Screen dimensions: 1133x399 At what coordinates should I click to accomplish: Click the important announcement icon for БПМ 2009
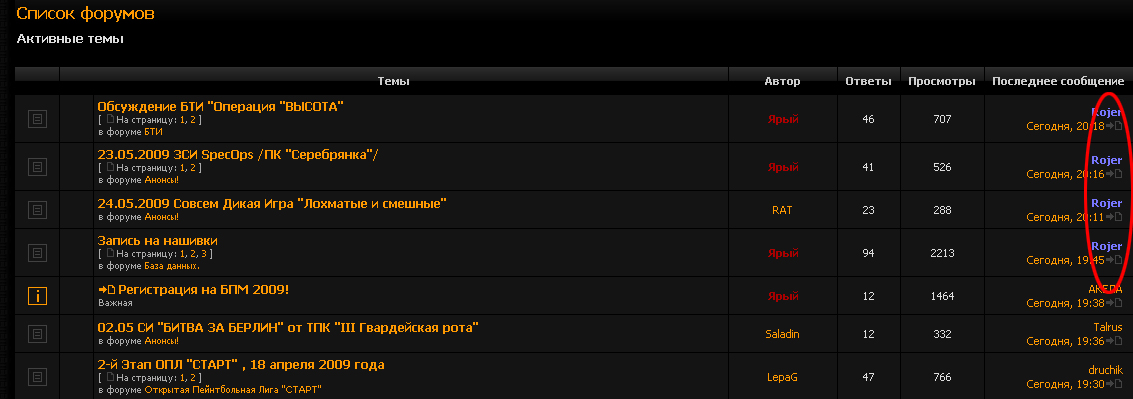(x=37, y=296)
